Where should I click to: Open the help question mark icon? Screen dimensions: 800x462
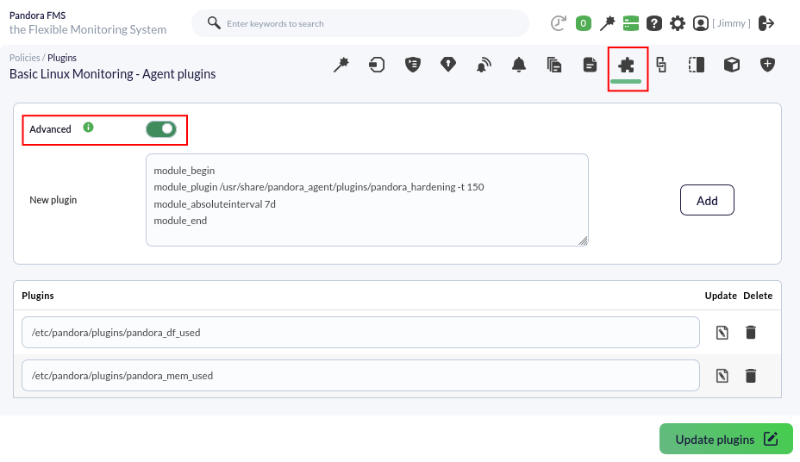[x=654, y=23]
